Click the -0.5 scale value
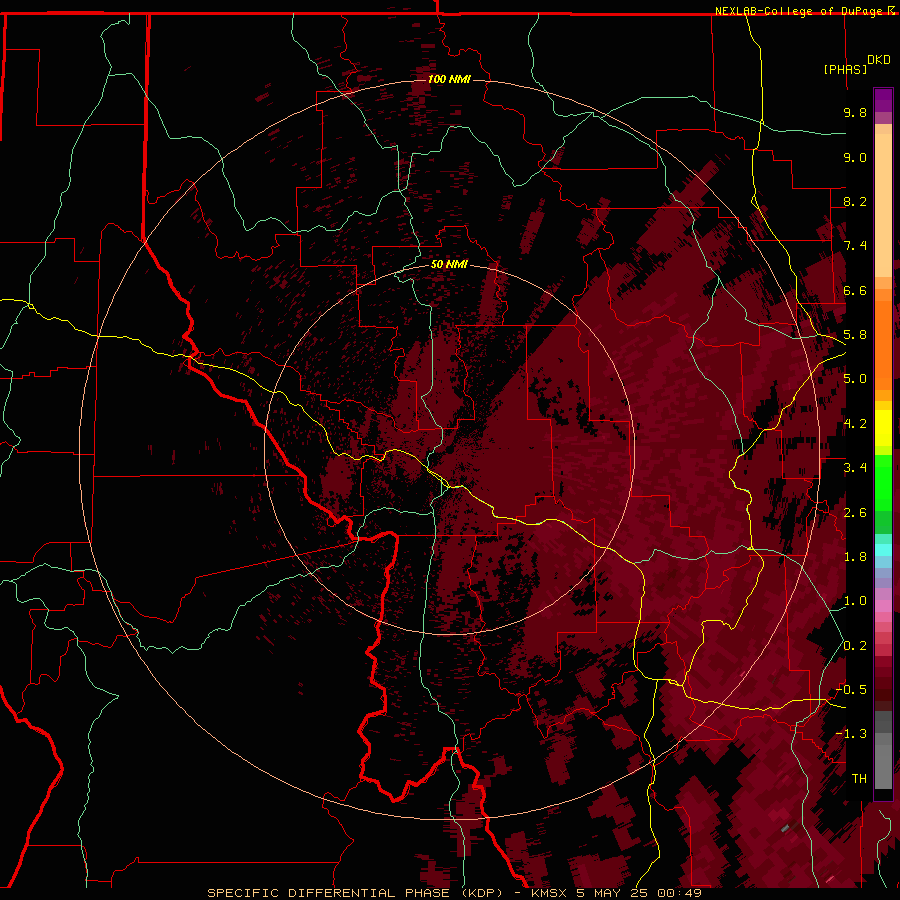Viewport: 900px width, 900px height. (852, 690)
